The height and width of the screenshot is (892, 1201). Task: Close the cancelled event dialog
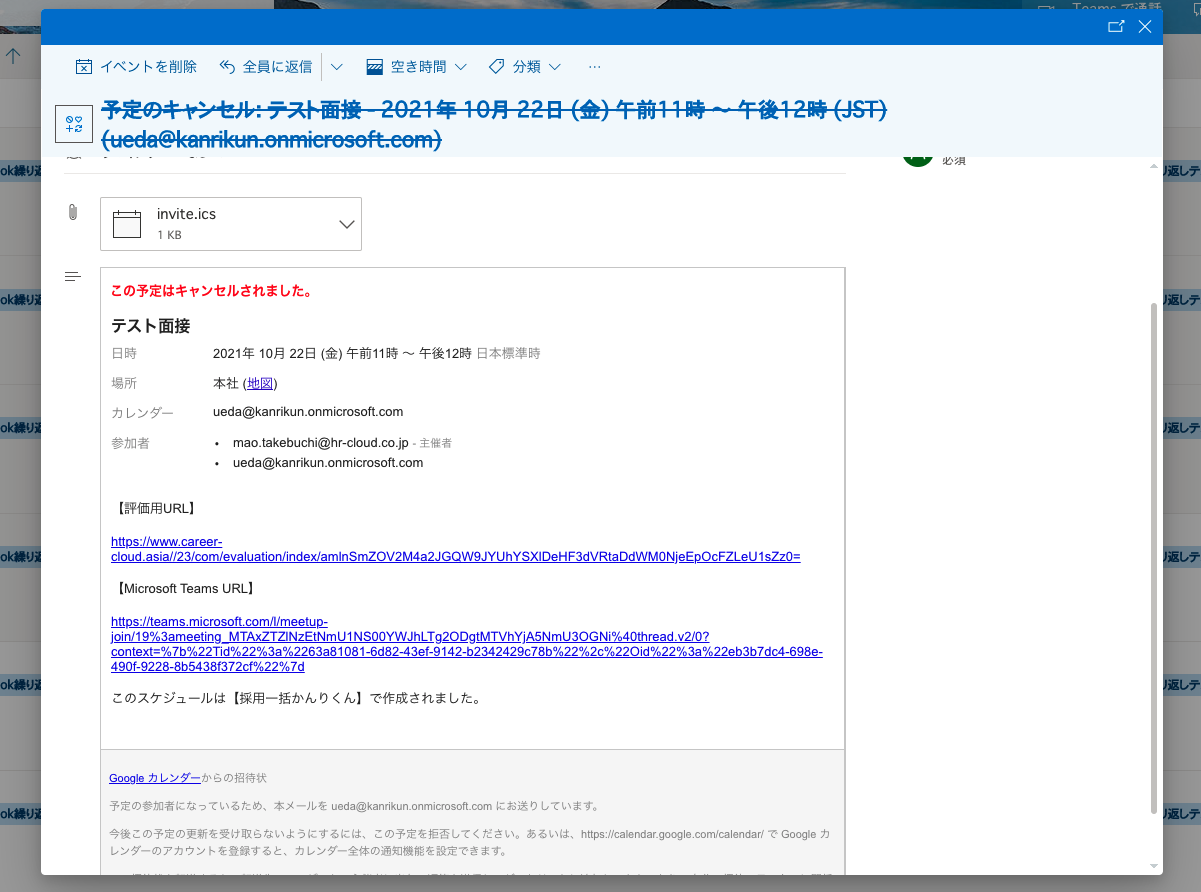(1145, 27)
